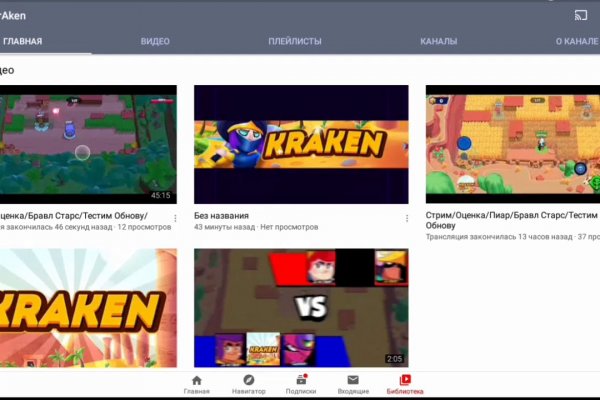Open the large KRAKEN beach thumbnail
The width and height of the screenshot is (600, 400).
point(88,307)
